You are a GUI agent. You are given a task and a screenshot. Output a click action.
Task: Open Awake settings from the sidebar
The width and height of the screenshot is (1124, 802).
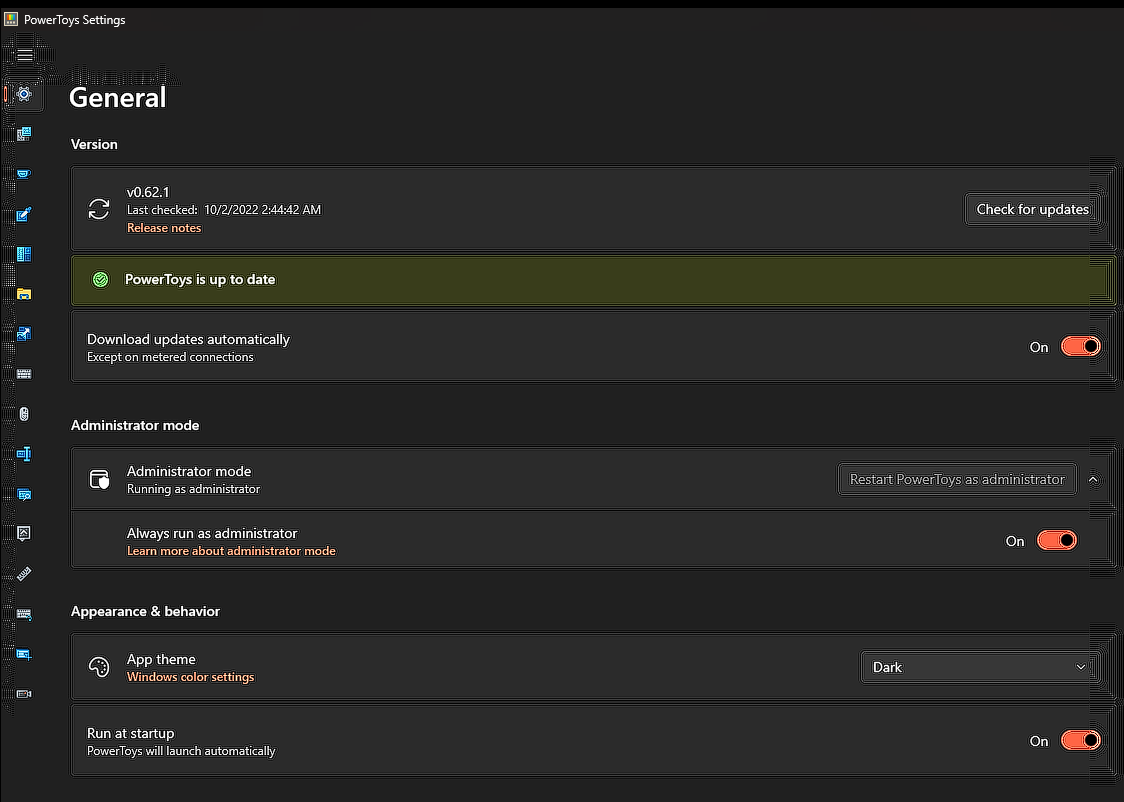23,173
